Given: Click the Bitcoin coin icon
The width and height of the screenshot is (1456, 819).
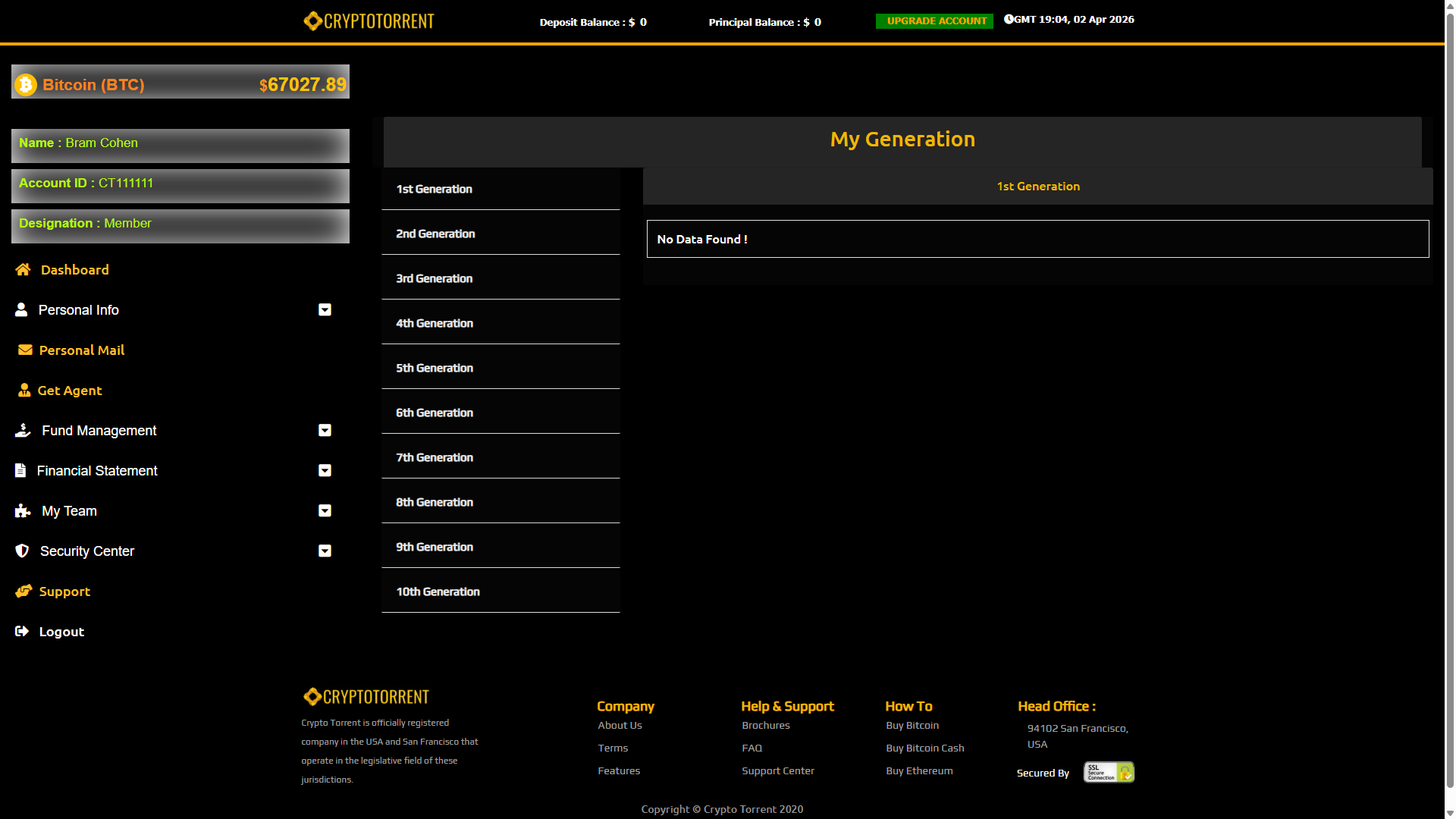Looking at the screenshot, I should [x=26, y=84].
